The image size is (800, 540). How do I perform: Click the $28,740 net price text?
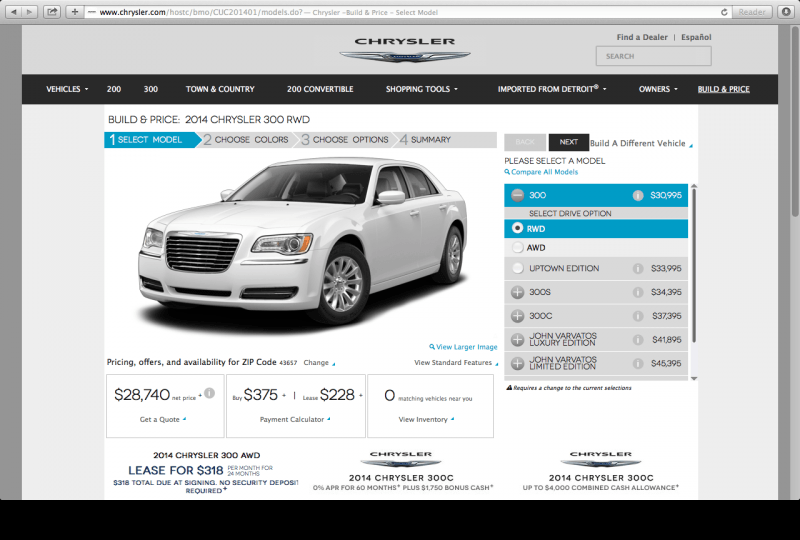pyautogui.click(x=142, y=395)
